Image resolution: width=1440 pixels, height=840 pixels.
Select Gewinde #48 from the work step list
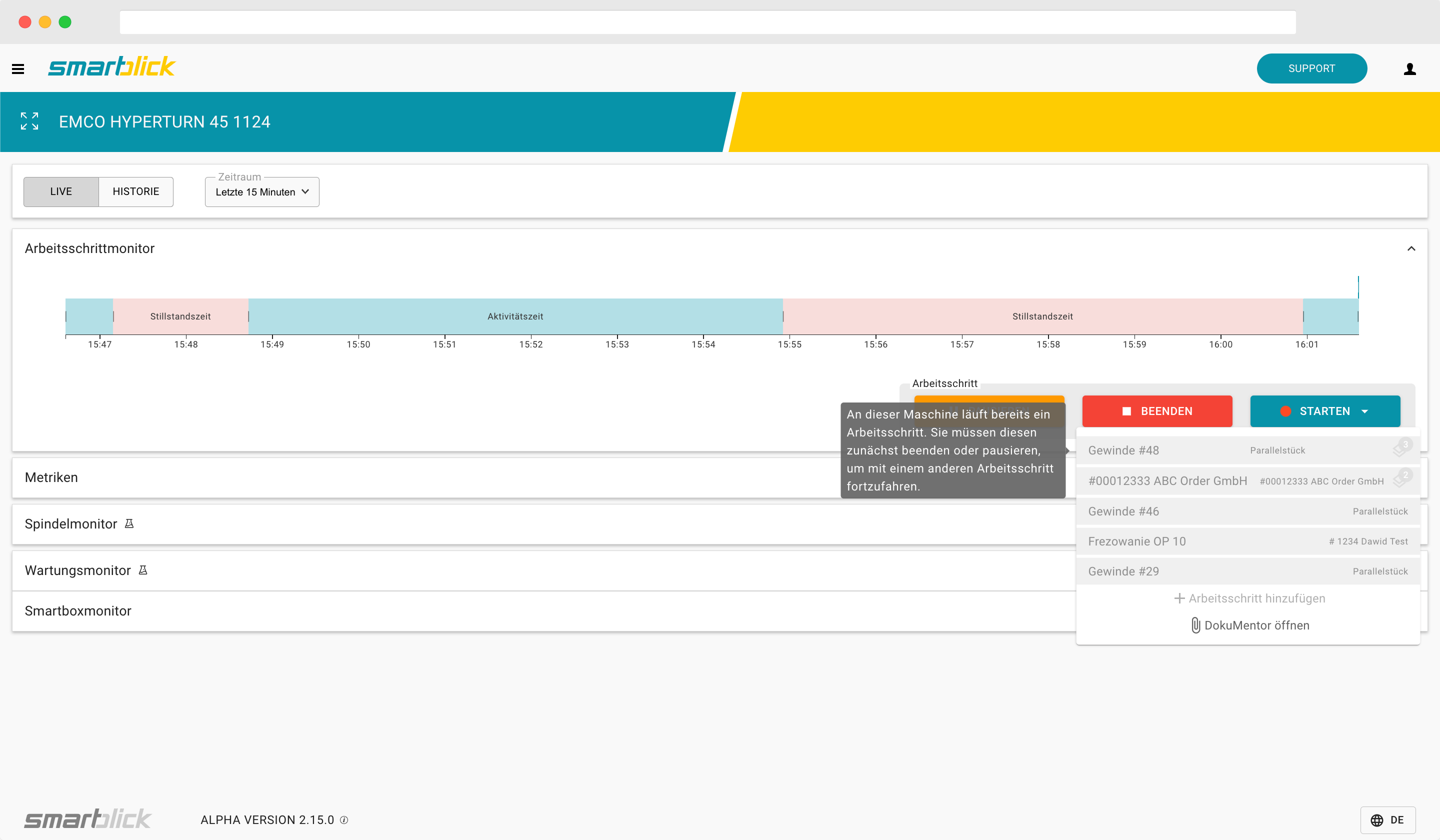click(1123, 450)
